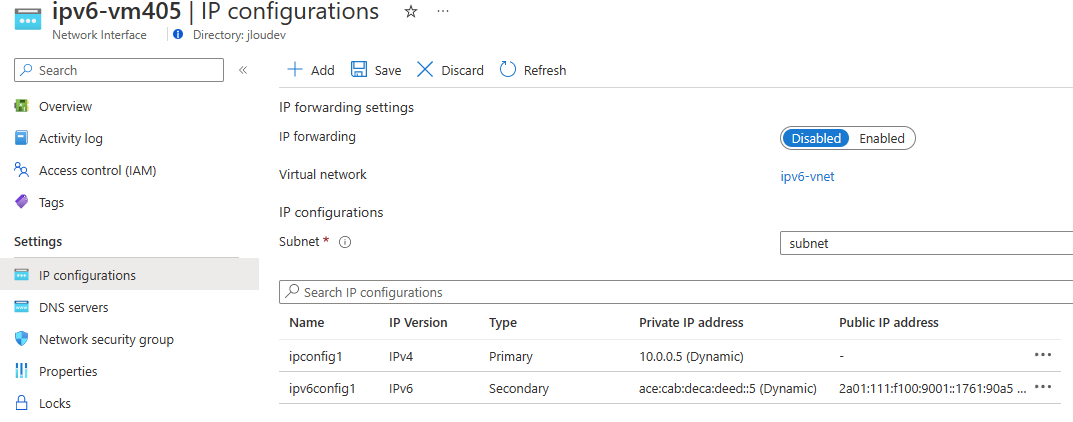The height and width of the screenshot is (422, 1073).
Task: Click the Discard button label
Action: pos(462,70)
